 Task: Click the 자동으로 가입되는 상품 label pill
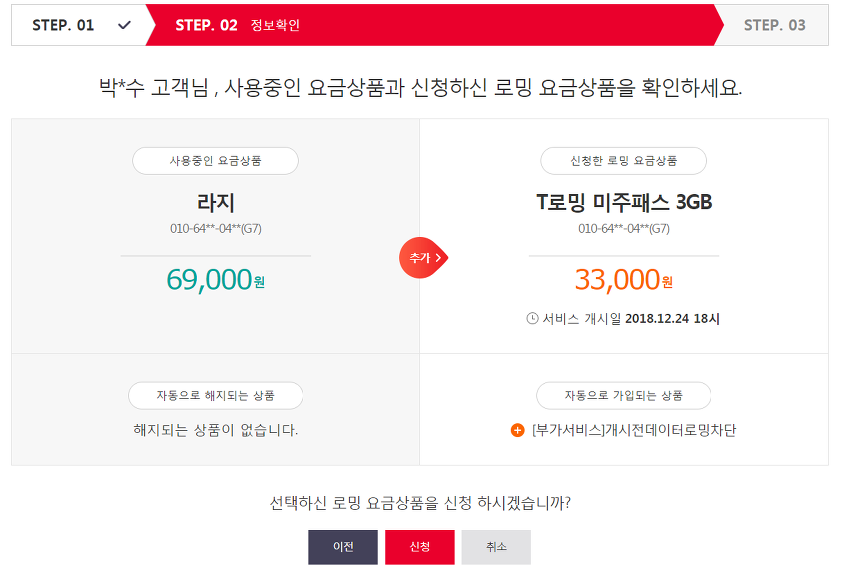623,395
